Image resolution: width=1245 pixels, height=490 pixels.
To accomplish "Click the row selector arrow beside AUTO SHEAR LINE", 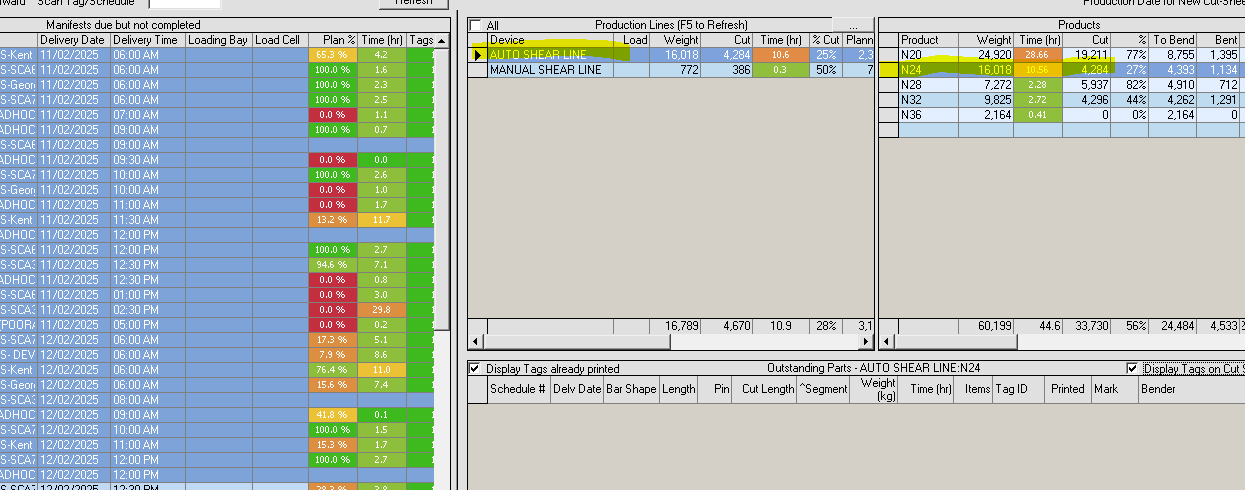I will click(478, 55).
